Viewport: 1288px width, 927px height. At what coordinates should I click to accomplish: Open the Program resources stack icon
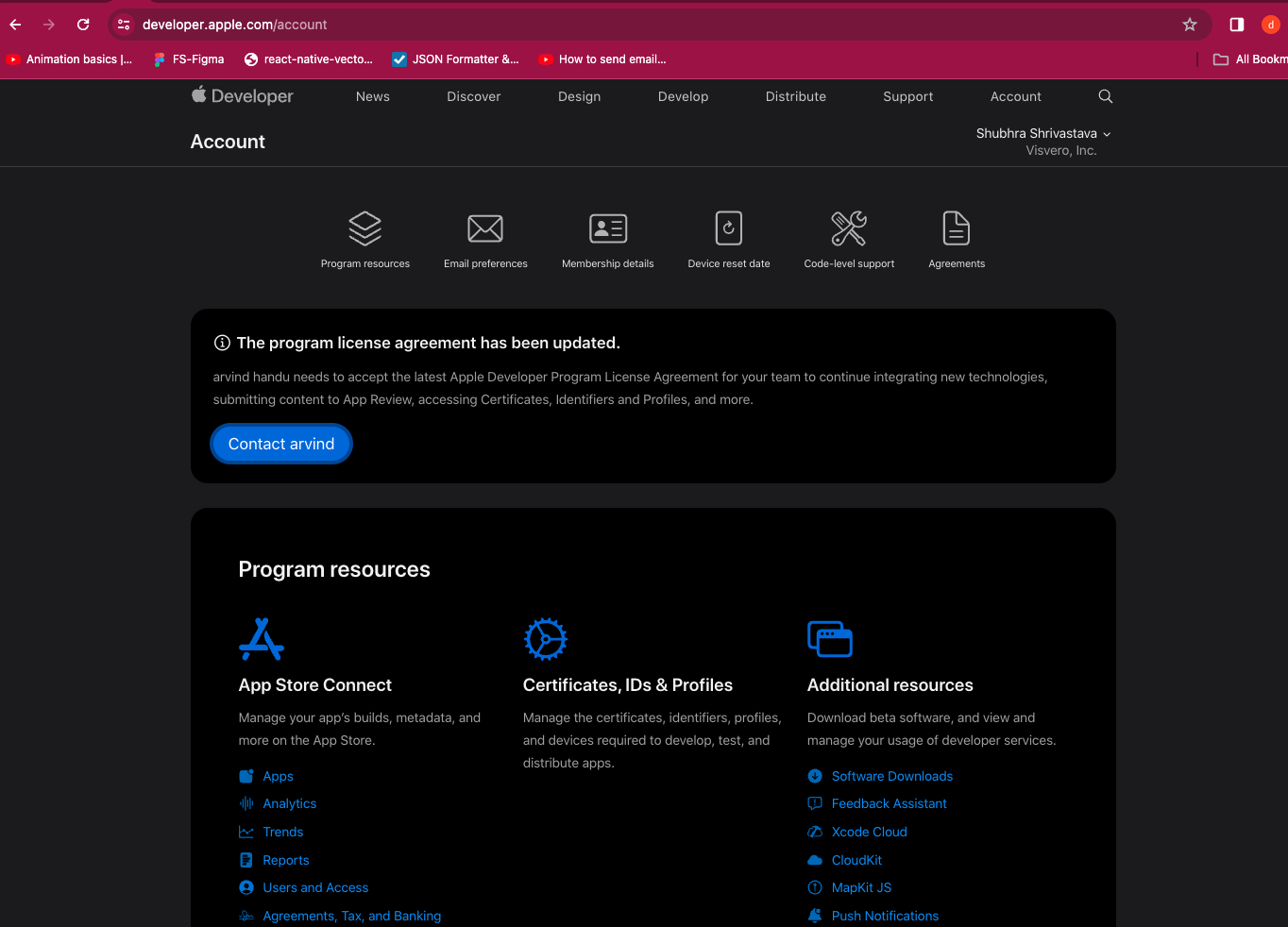[364, 228]
